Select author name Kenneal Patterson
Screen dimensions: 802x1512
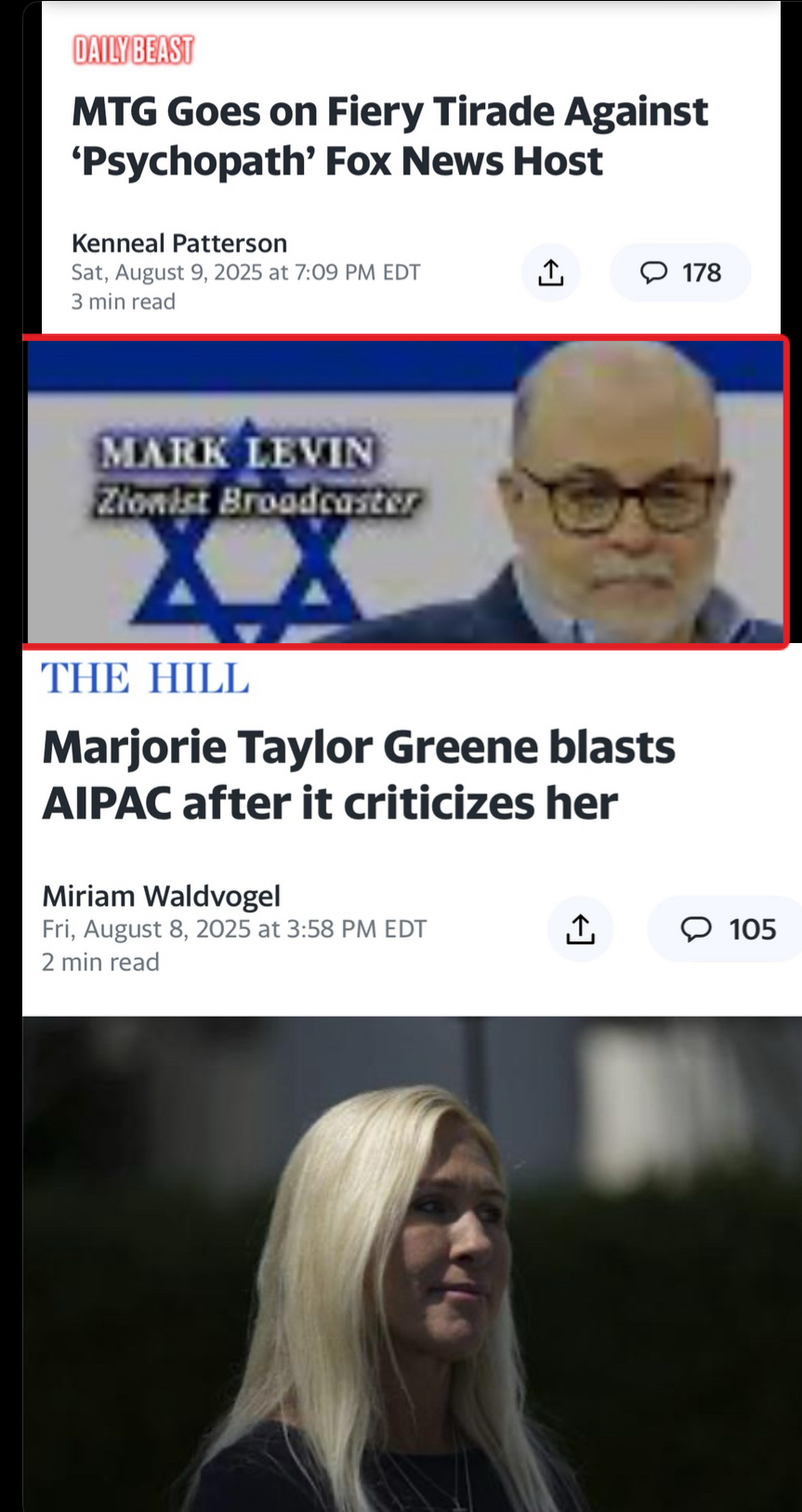click(x=179, y=243)
